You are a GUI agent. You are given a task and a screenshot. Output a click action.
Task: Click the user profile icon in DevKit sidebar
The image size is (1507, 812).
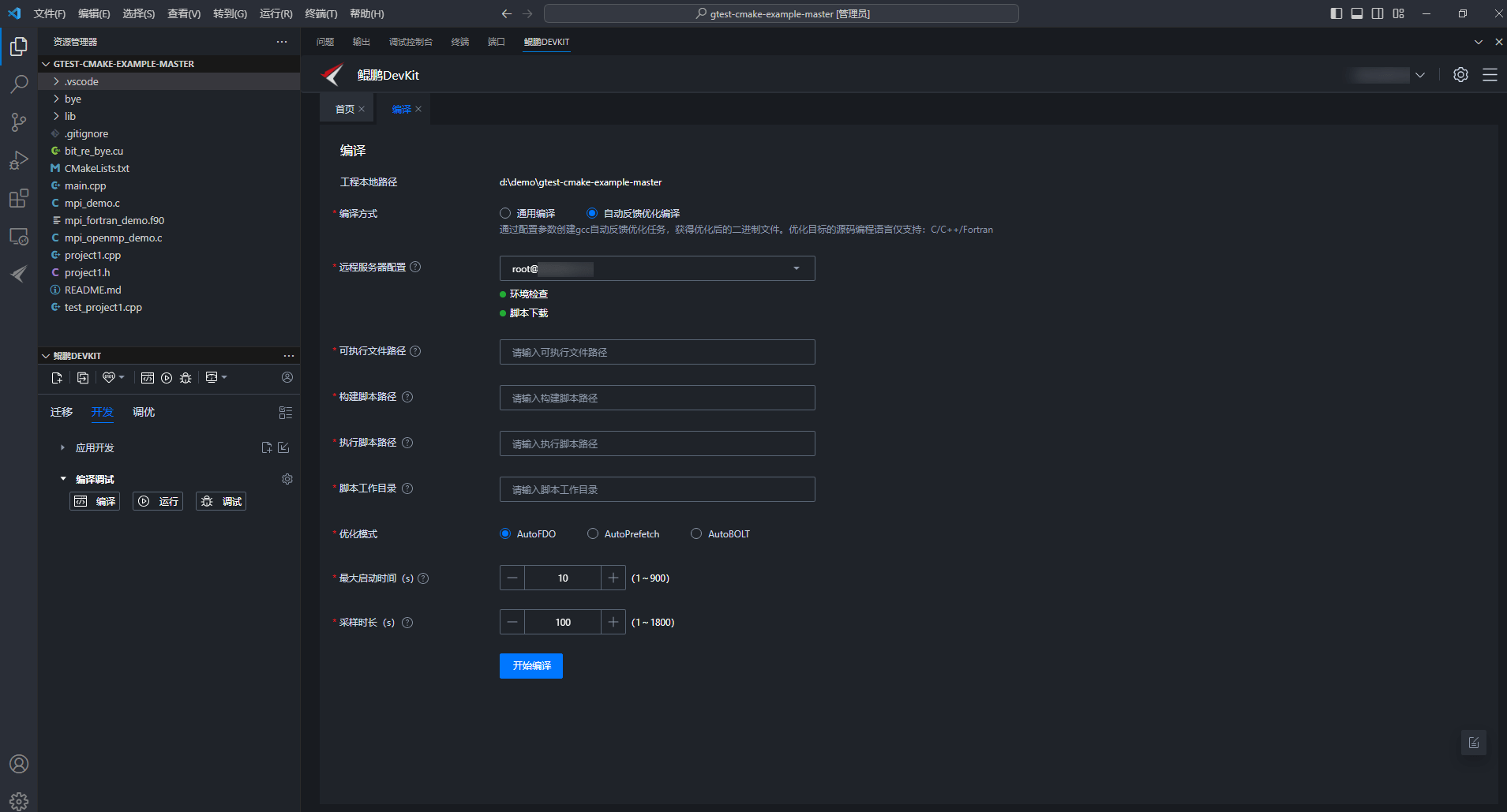coord(287,378)
